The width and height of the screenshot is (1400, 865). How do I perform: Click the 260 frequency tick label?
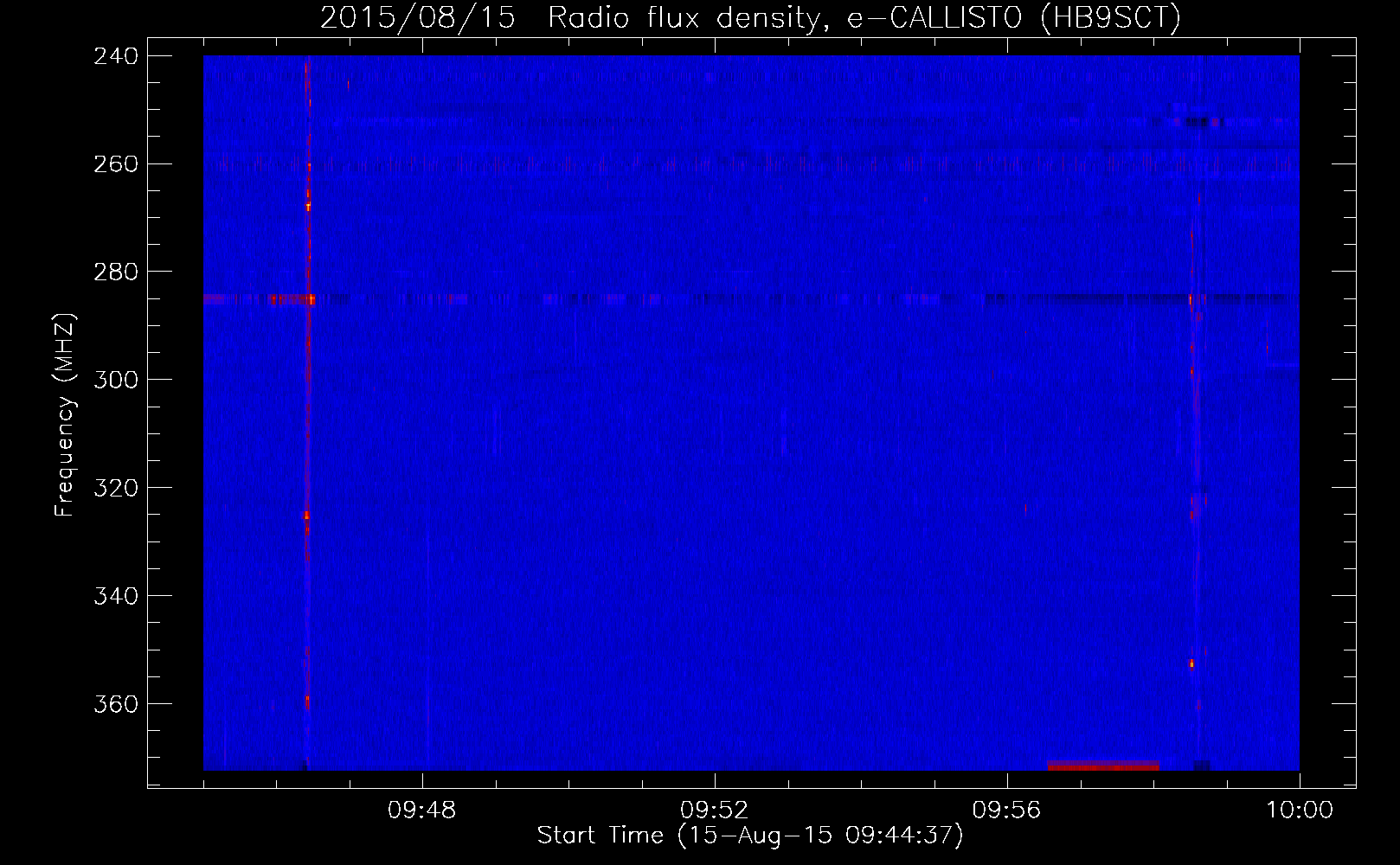pos(116,164)
